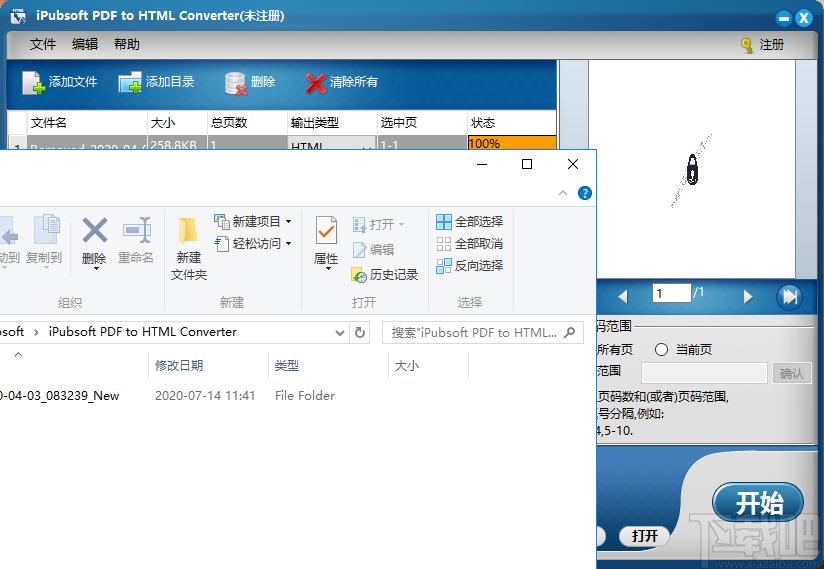
Task: Click the Delete database icon in the iPubsoft toolbar
Action: click(235, 83)
